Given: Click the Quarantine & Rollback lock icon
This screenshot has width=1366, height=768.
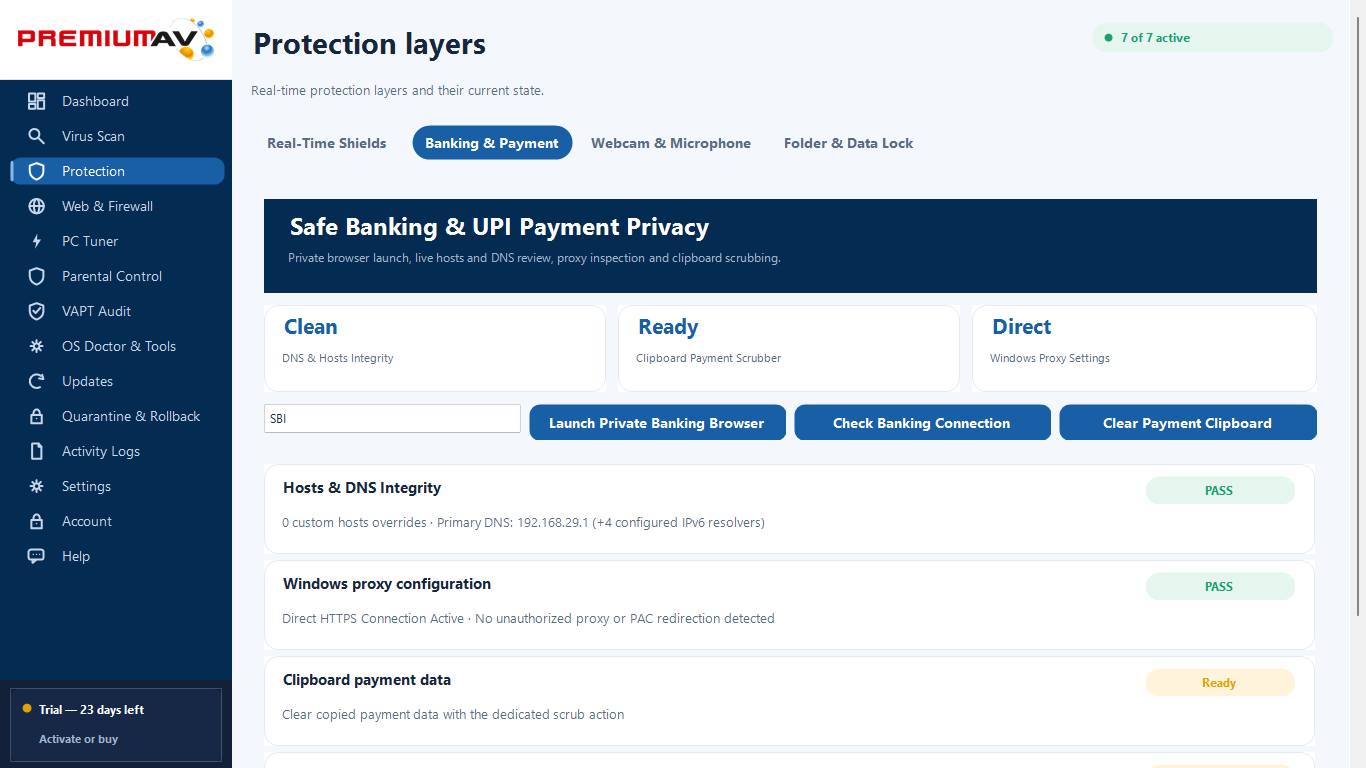Looking at the screenshot, I should [37, 416].
